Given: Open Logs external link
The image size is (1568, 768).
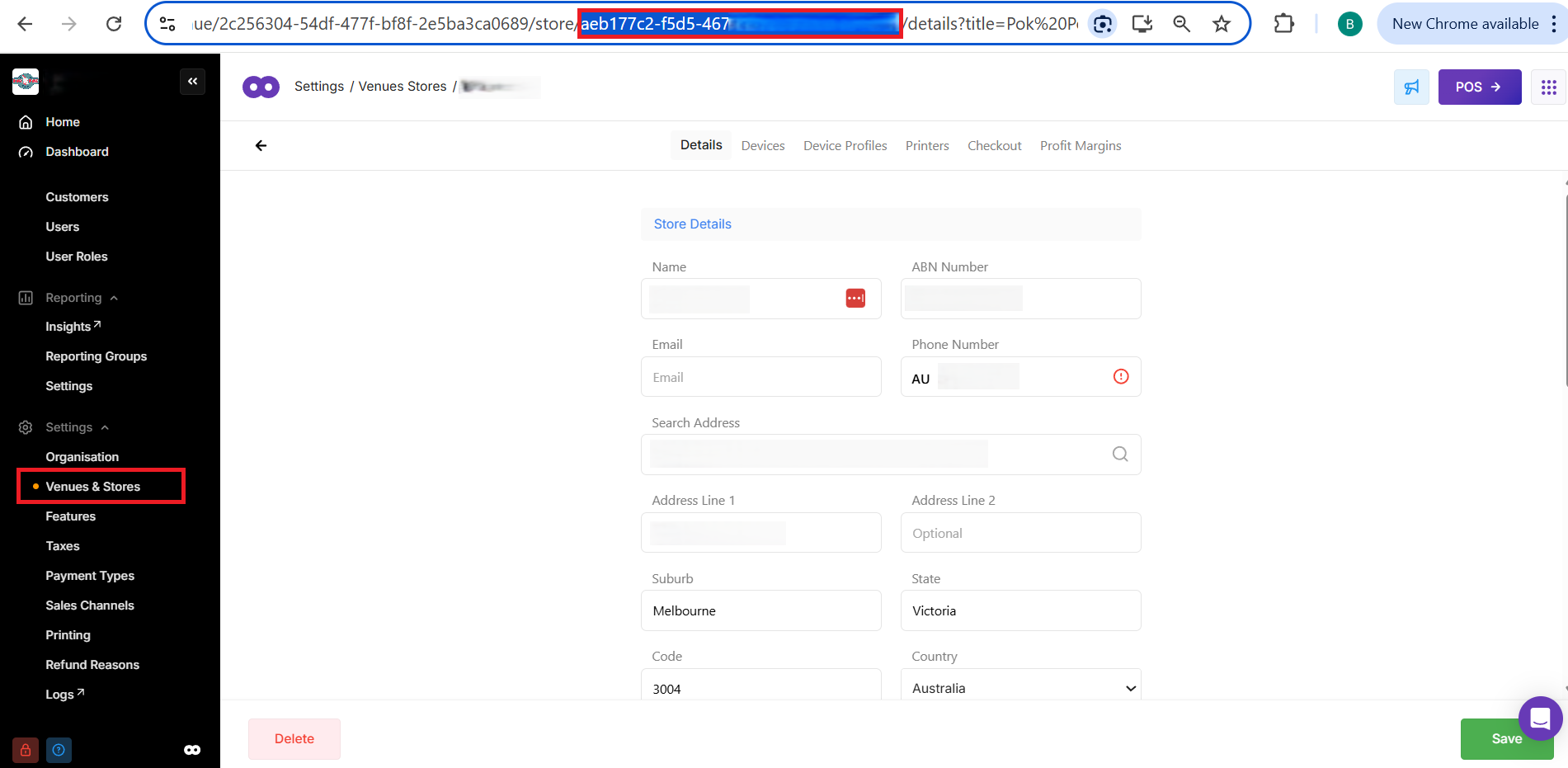Looking at the screenshot, I should pos(65,695).
